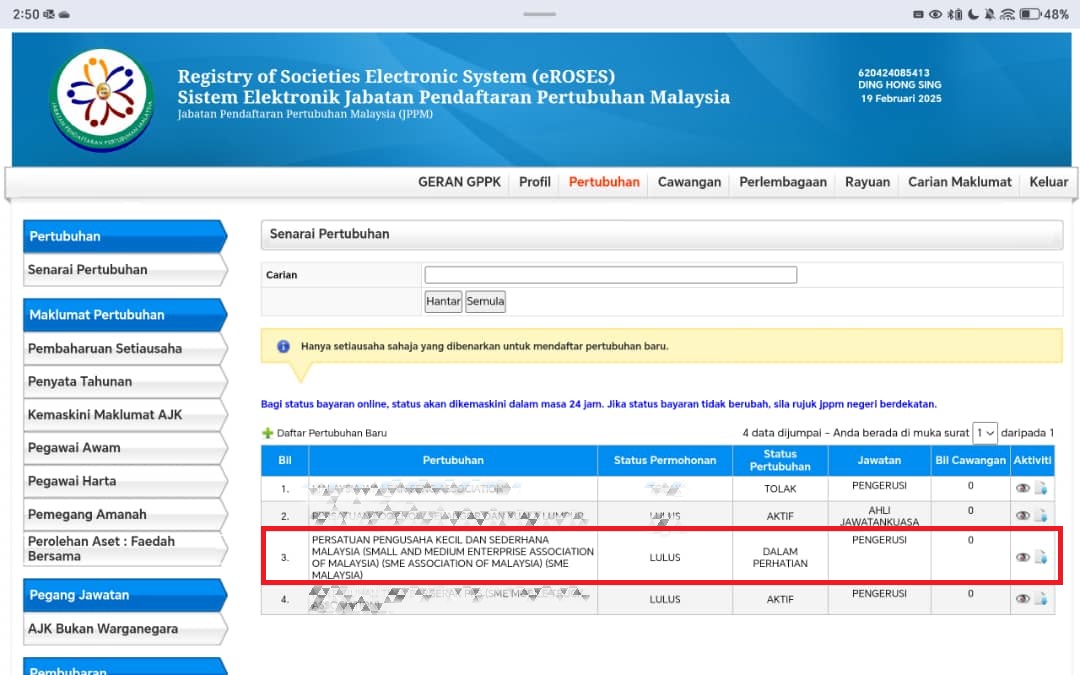Select Kemaskini Maklumat AJK sidebar item
The height and width of the screenshot is (675, 1080).
coord(124,415)
